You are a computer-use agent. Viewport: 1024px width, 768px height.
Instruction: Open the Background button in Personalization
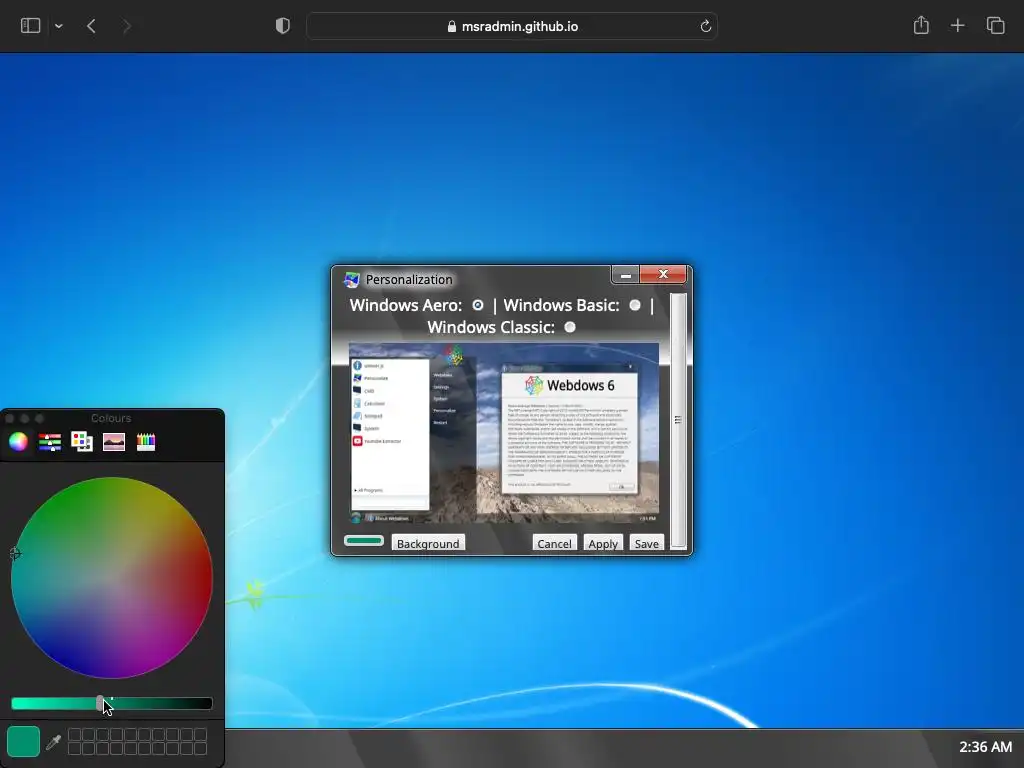428,543
